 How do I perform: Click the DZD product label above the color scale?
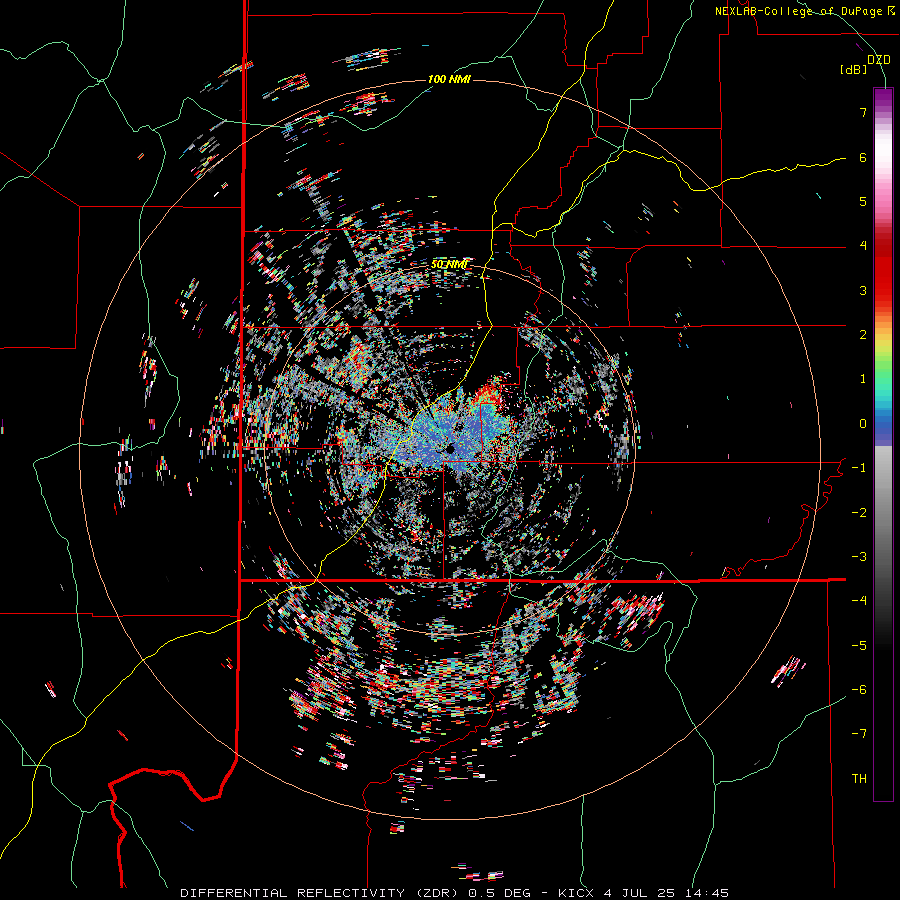click(x=878, y=60)
